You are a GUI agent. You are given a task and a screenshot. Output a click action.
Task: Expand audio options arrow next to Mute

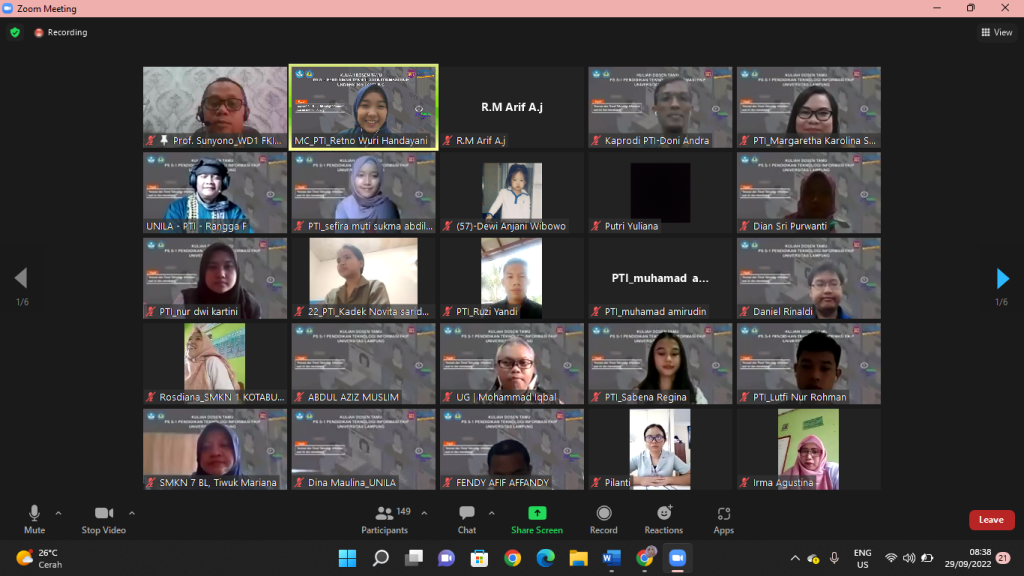pyautogui.click(x=58, y=513)
